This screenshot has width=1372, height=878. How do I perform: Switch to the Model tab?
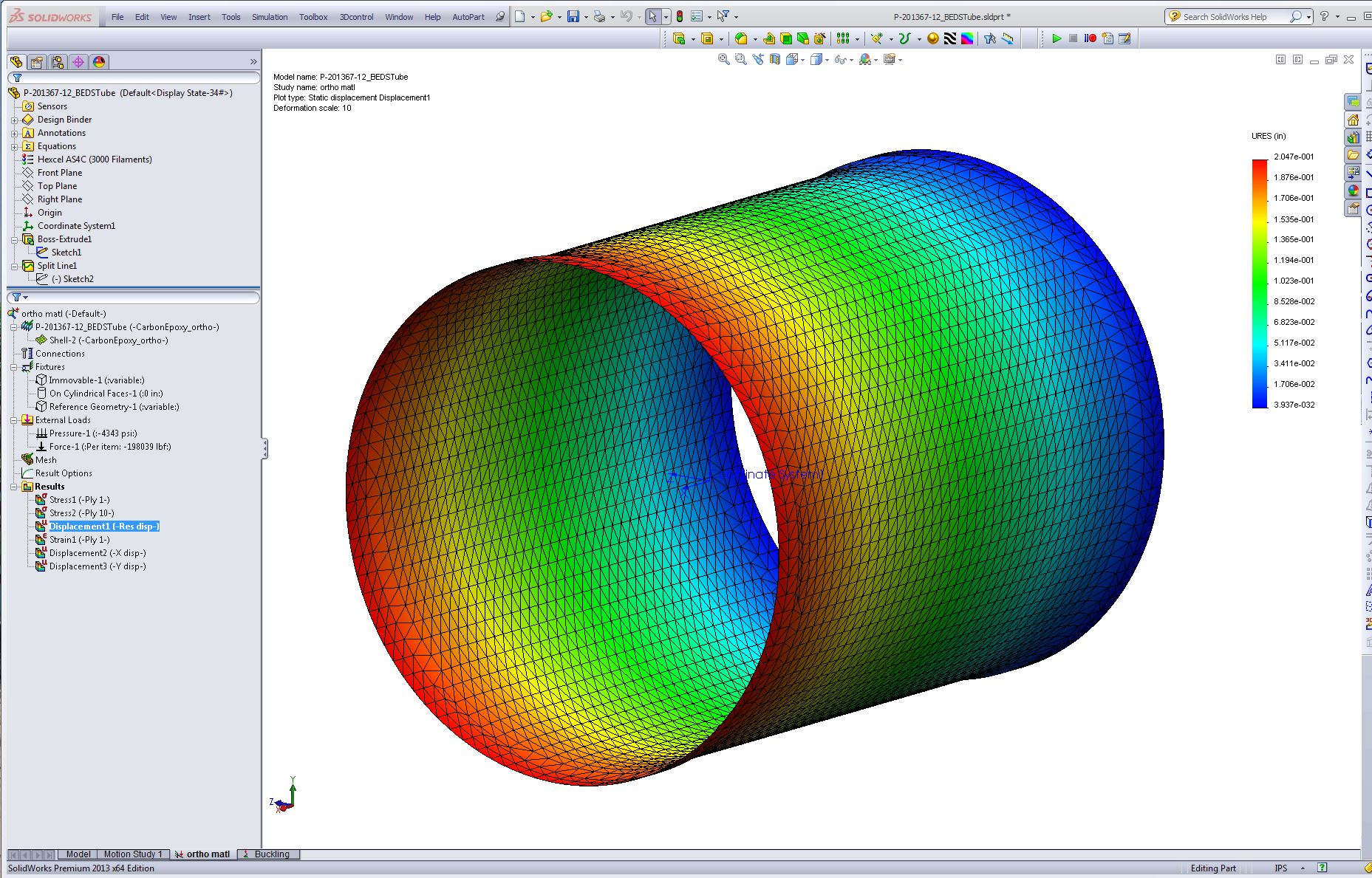(x=78, y=854)
